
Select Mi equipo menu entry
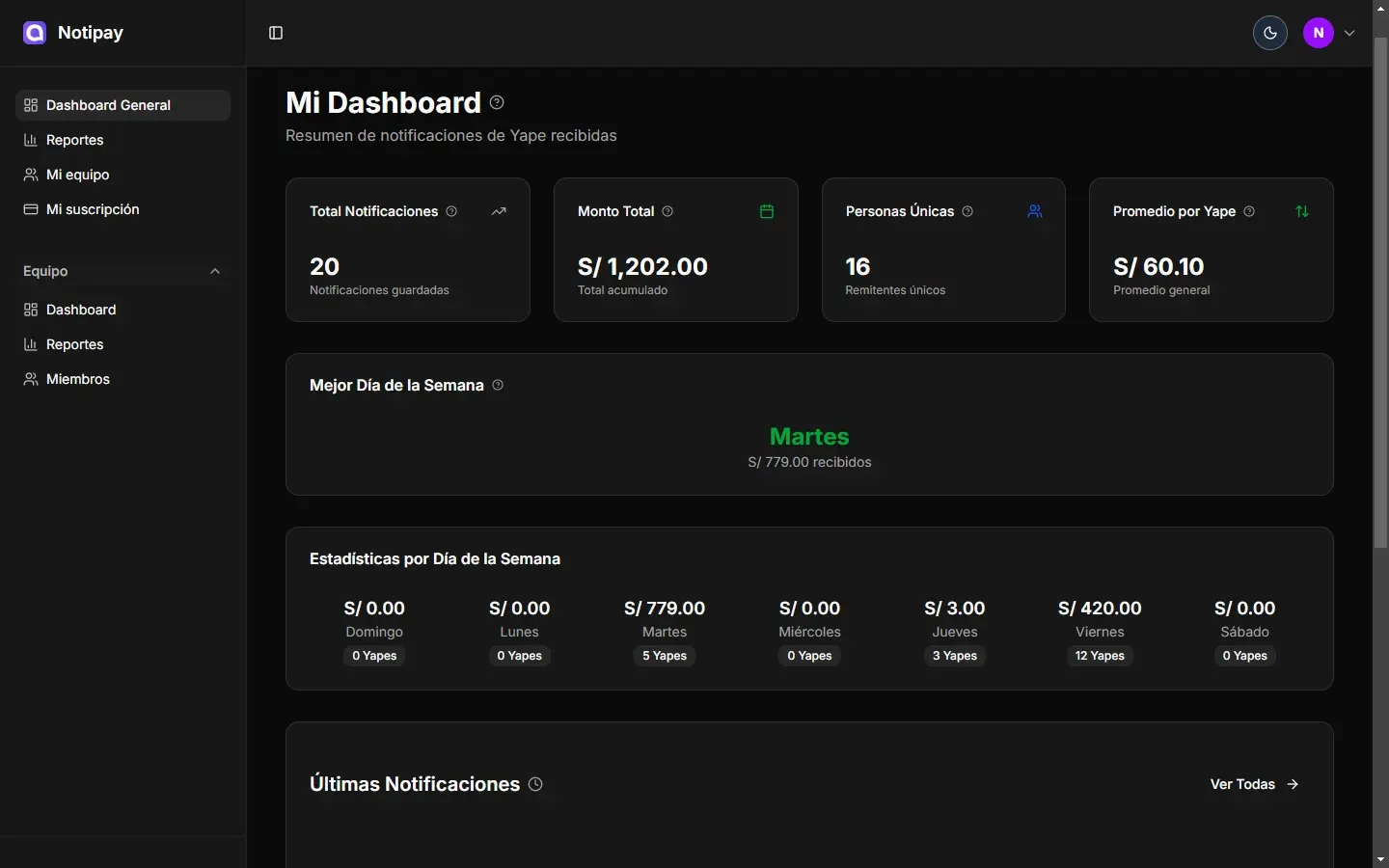(77, 175)
